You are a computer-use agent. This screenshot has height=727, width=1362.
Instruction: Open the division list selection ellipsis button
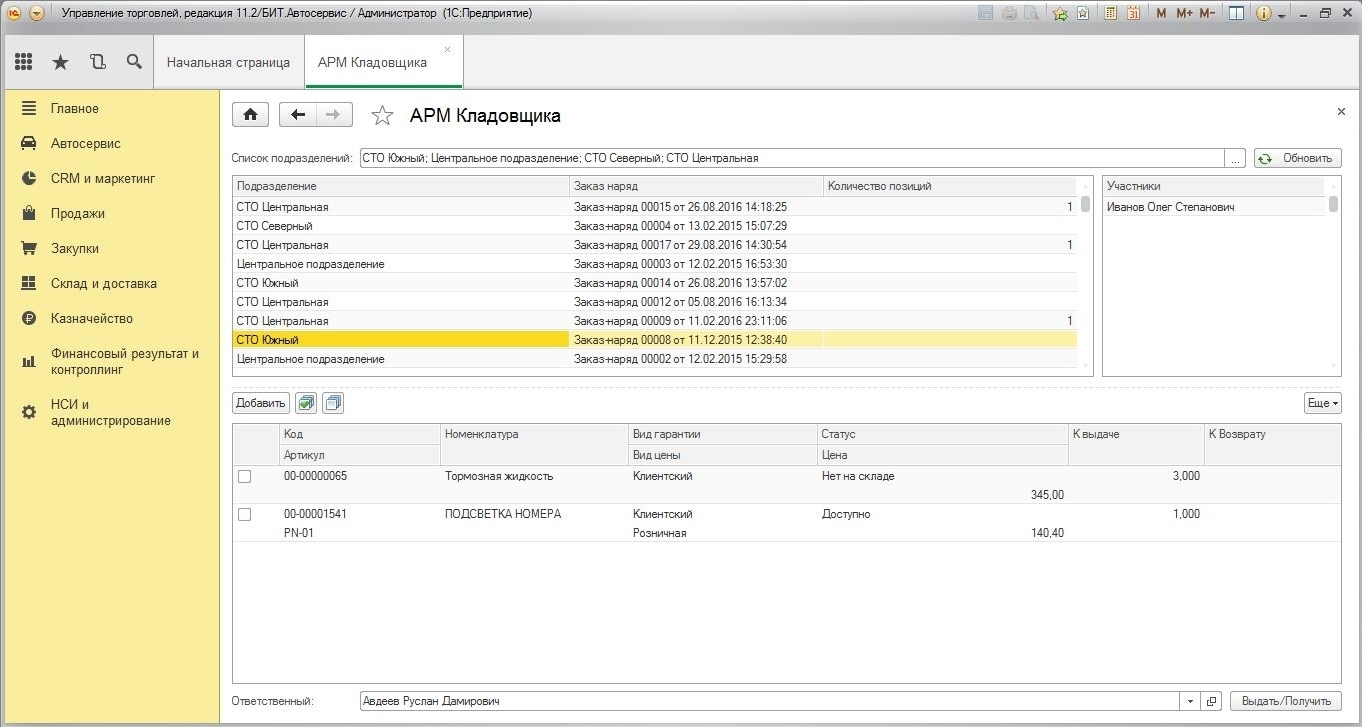(1236, 158)
